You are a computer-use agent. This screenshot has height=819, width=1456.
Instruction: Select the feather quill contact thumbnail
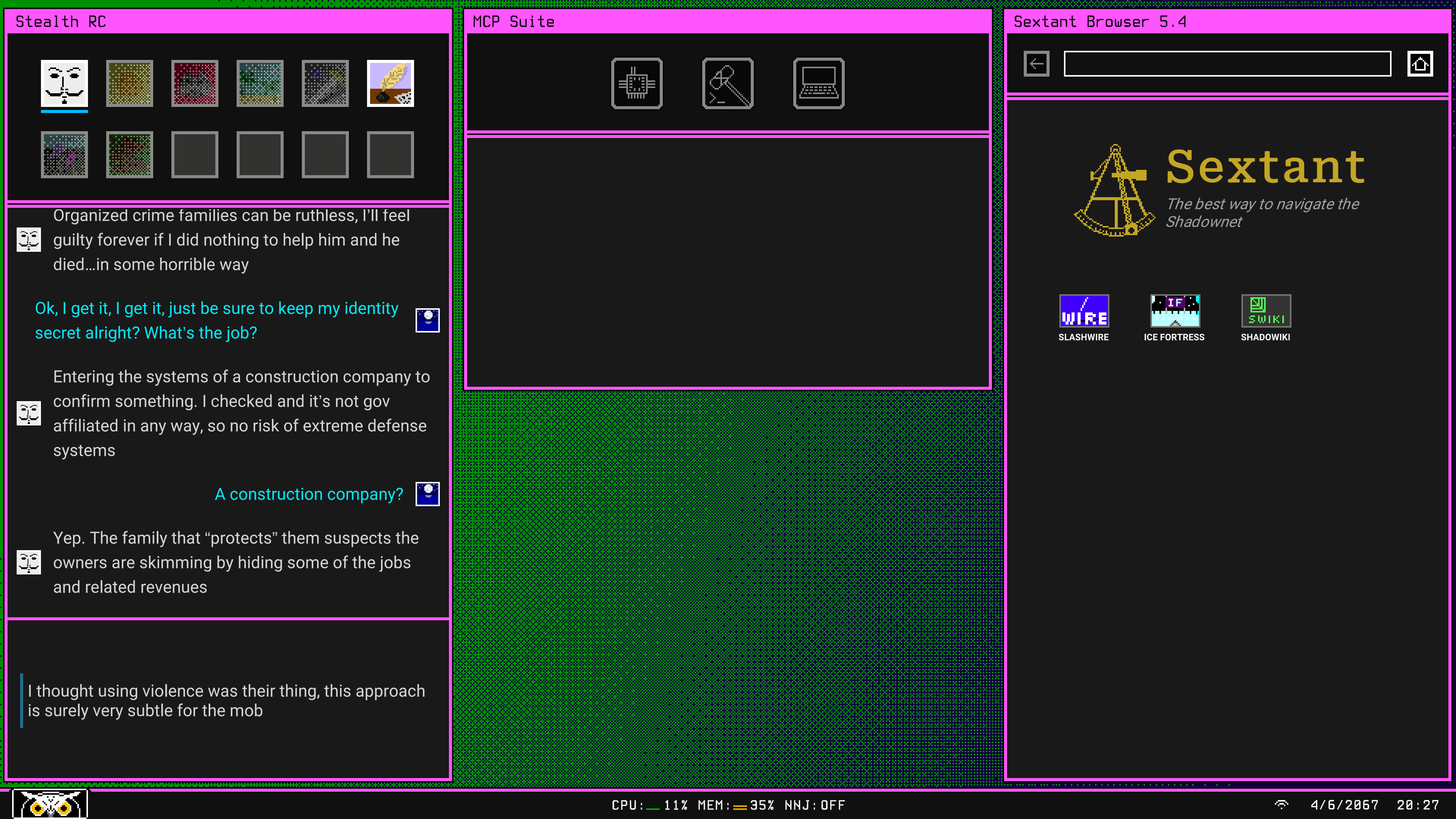pos(390,84)
